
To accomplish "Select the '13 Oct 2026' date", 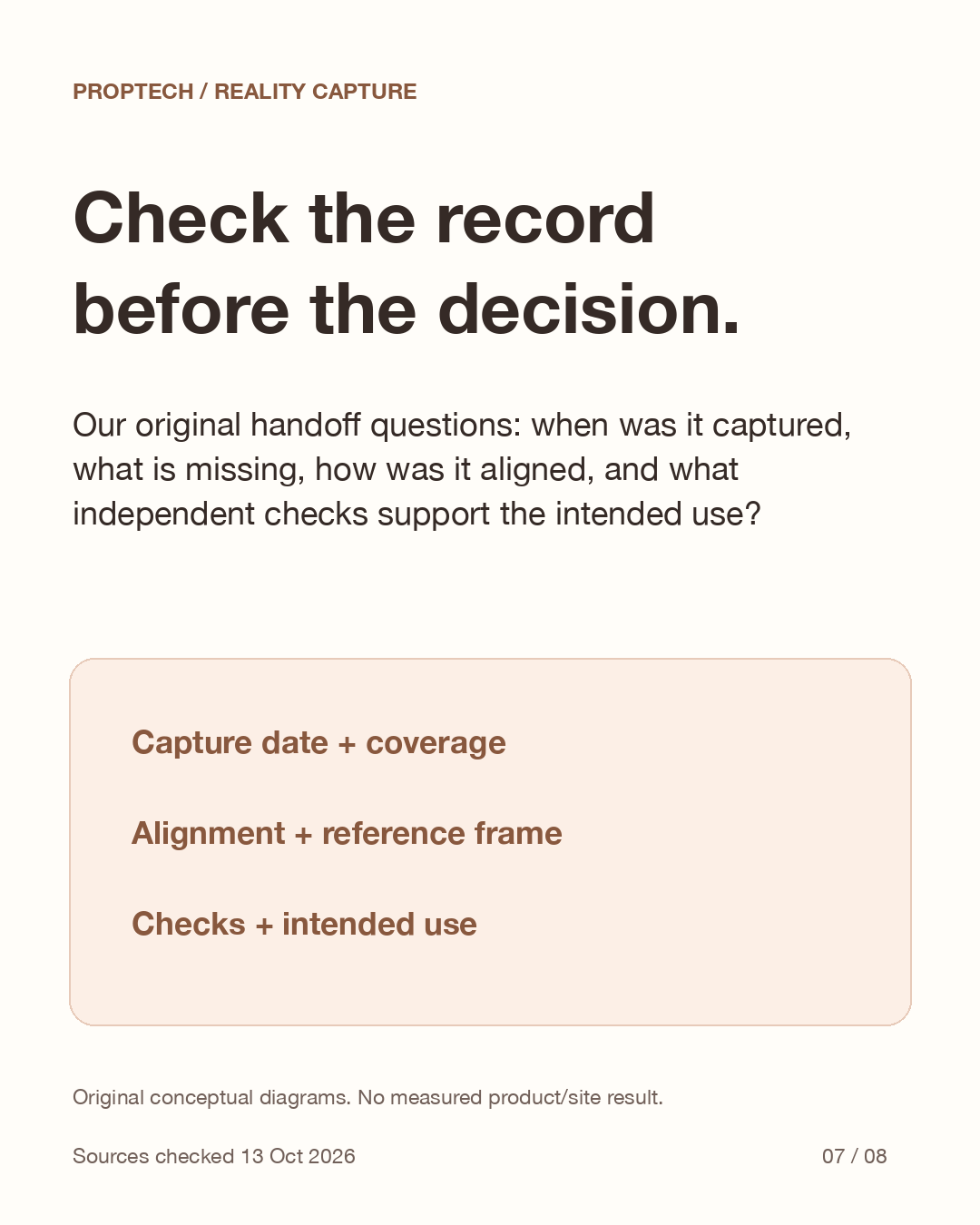I will pyautogui.click(x=298, y=1156).
